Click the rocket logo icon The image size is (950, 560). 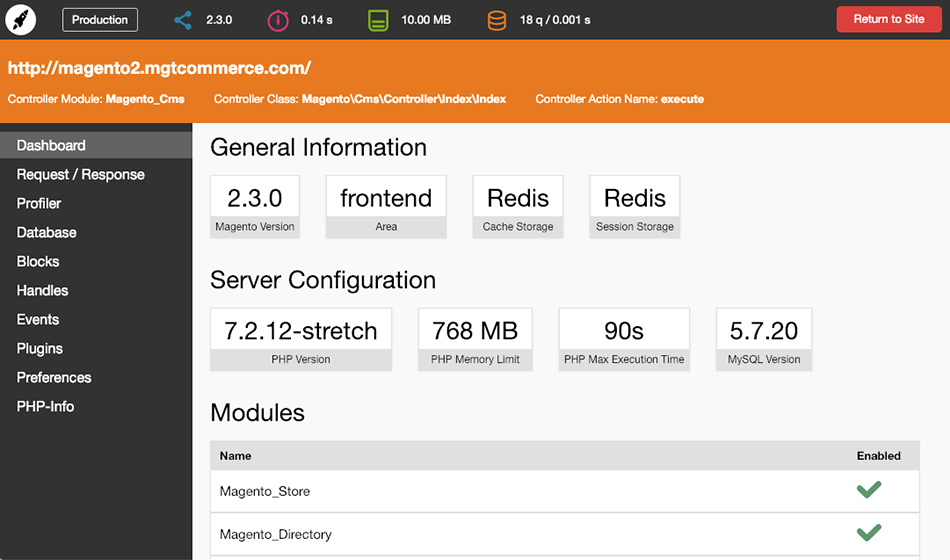tap(21, 19)
